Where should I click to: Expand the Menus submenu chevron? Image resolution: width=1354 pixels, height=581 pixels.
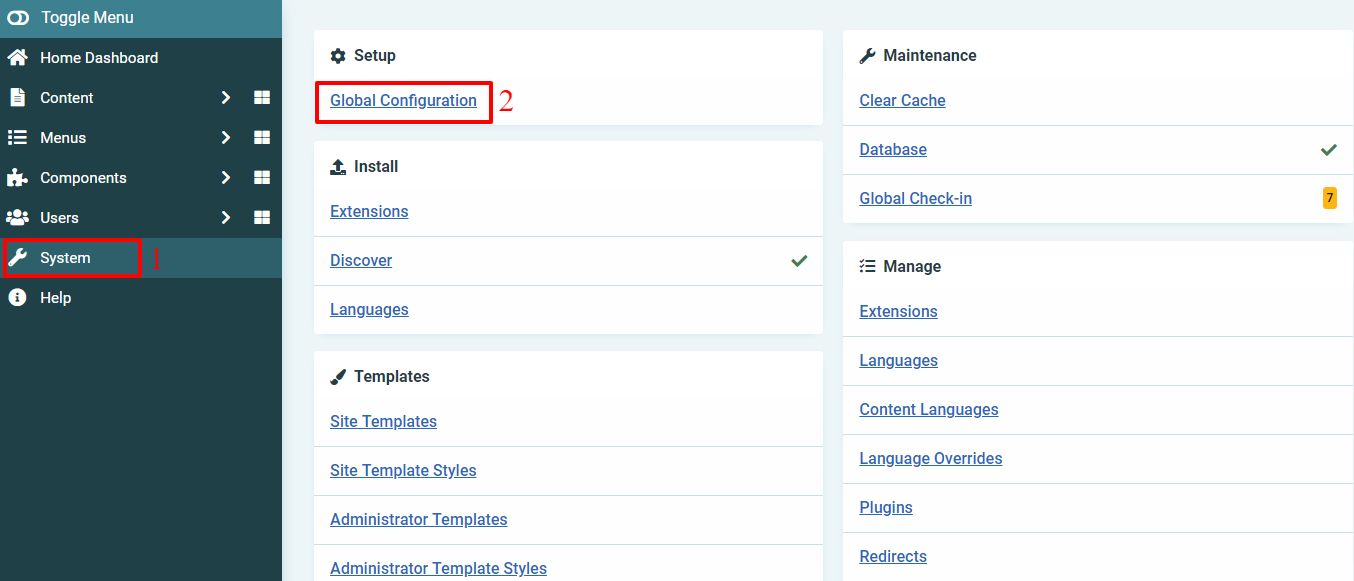click(226, 137)
